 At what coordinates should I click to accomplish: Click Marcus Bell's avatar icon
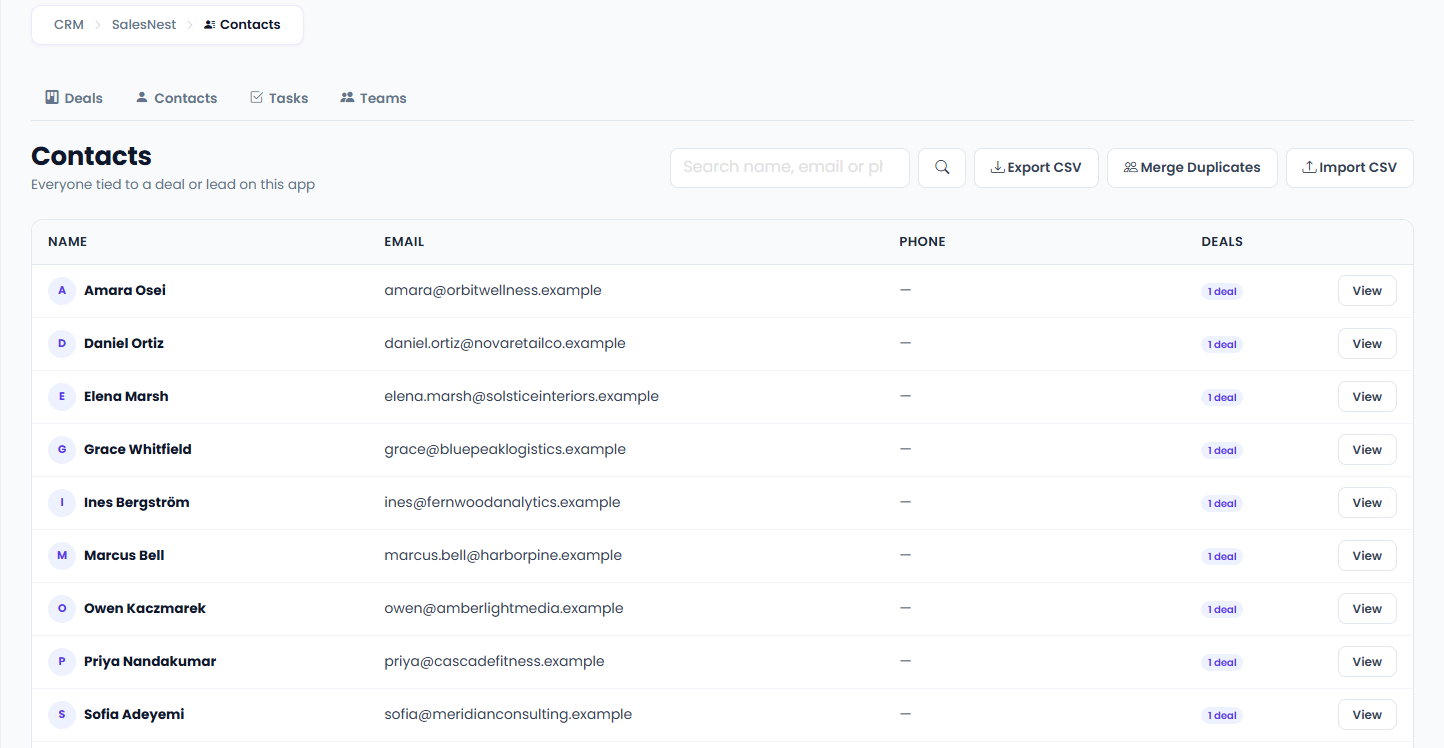coord(62,556)
